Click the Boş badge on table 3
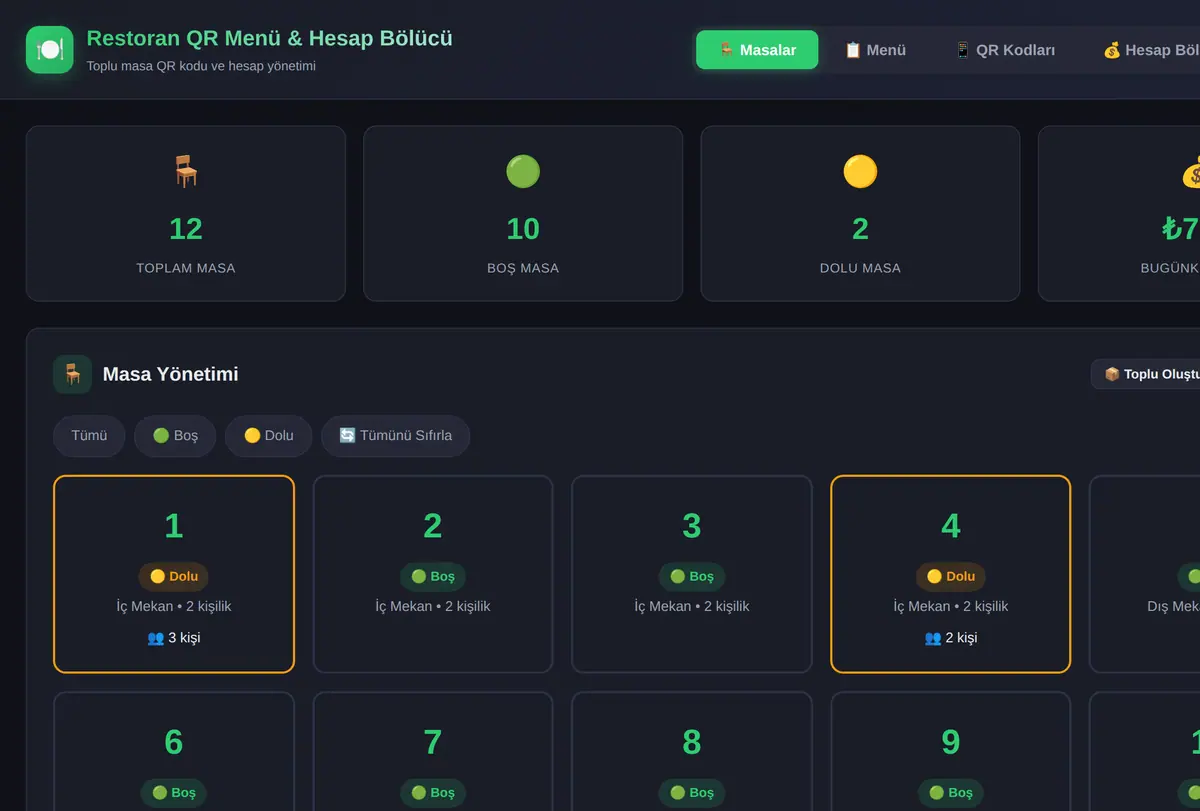Viewport: 1200px width, 811px height. click(692, 576)
